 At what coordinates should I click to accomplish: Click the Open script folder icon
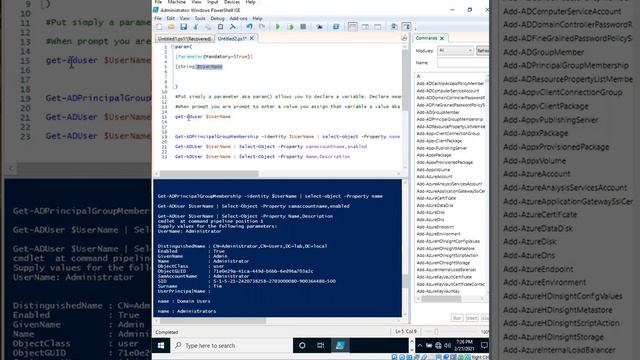[x=171, y=27]
